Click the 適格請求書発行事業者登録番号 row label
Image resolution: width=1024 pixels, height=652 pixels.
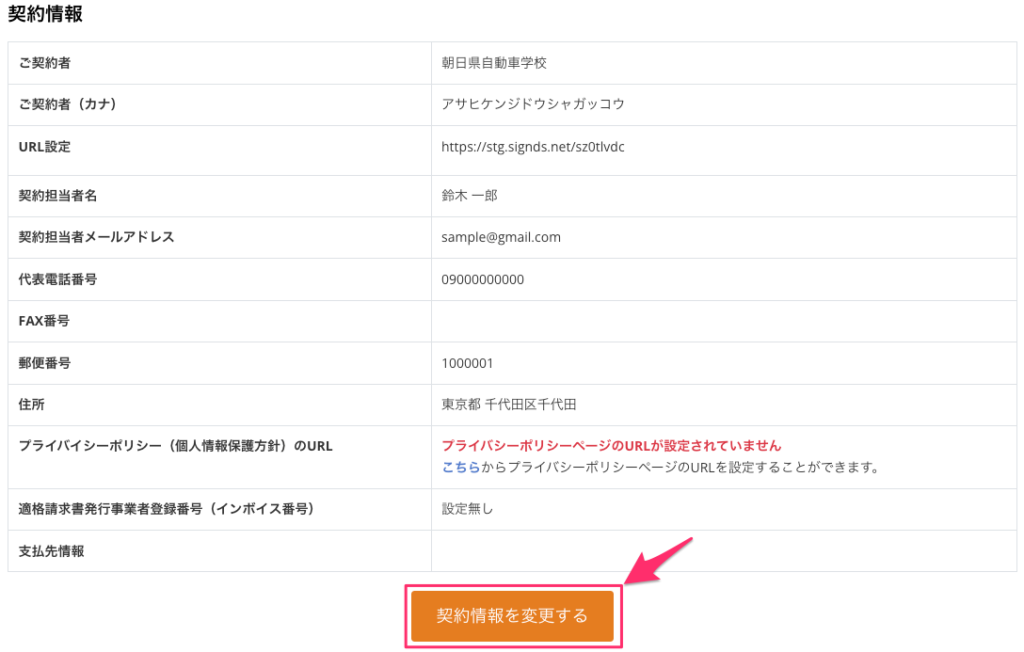tap(166, 509)
